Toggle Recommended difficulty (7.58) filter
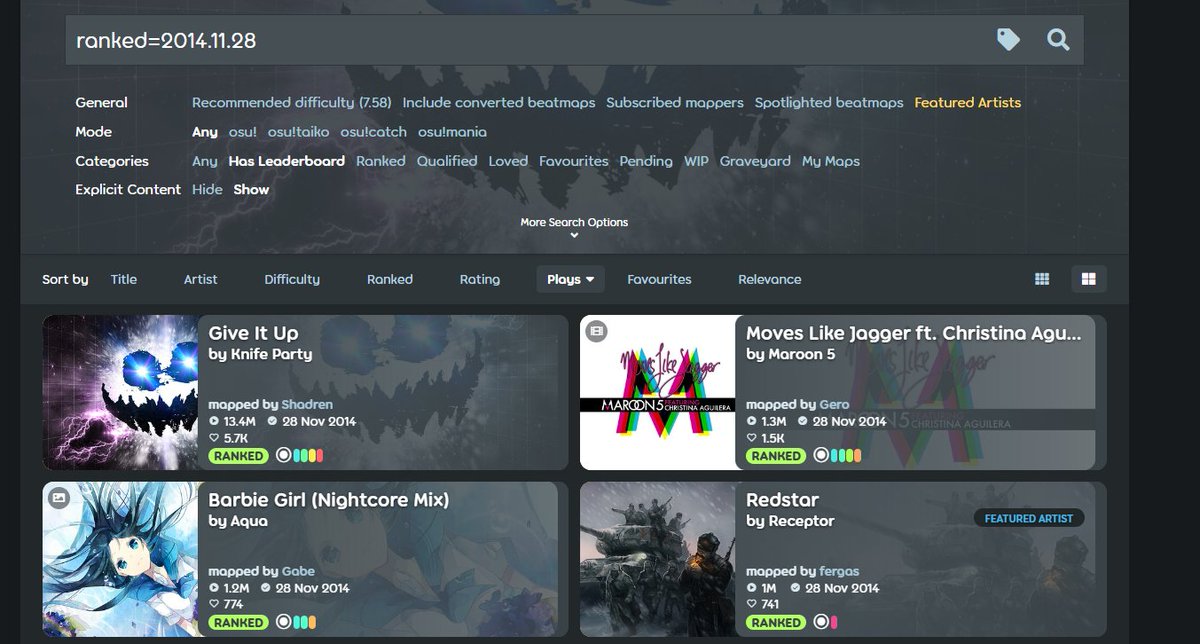 point(293,103)
